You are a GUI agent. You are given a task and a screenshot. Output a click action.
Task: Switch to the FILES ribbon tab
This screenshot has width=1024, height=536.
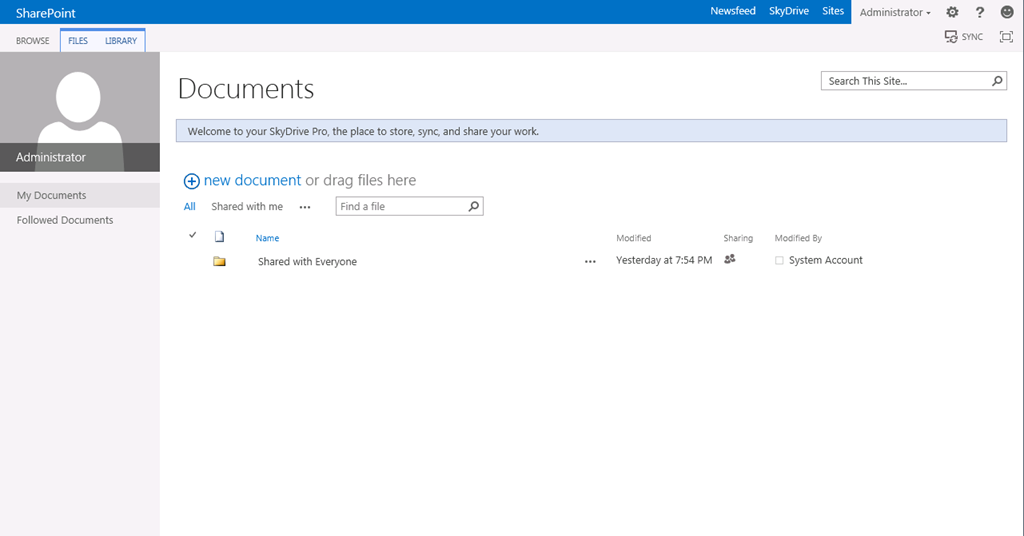[x=78, y=41]
